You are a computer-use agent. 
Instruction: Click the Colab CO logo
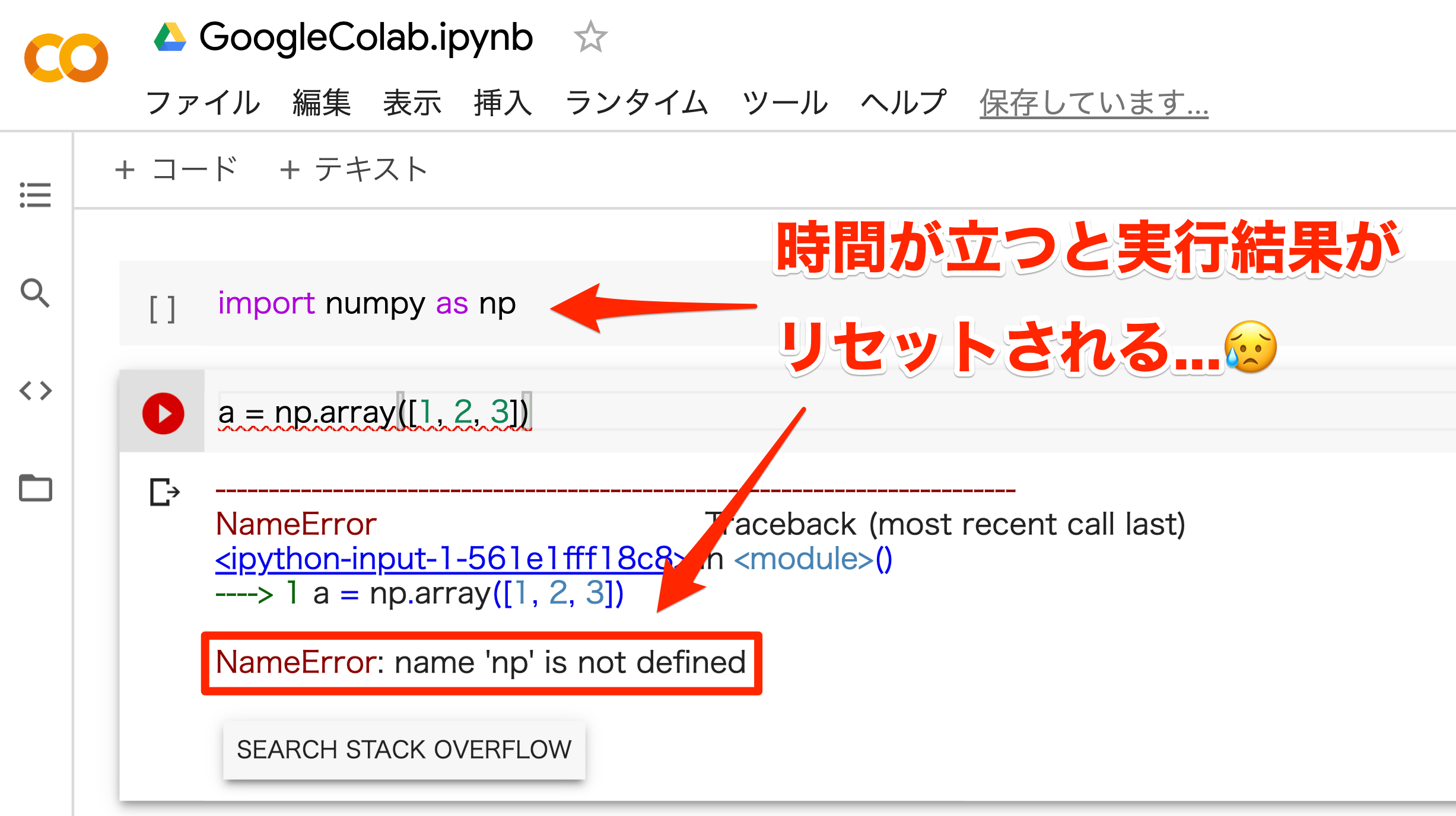[x=66, y=58]
